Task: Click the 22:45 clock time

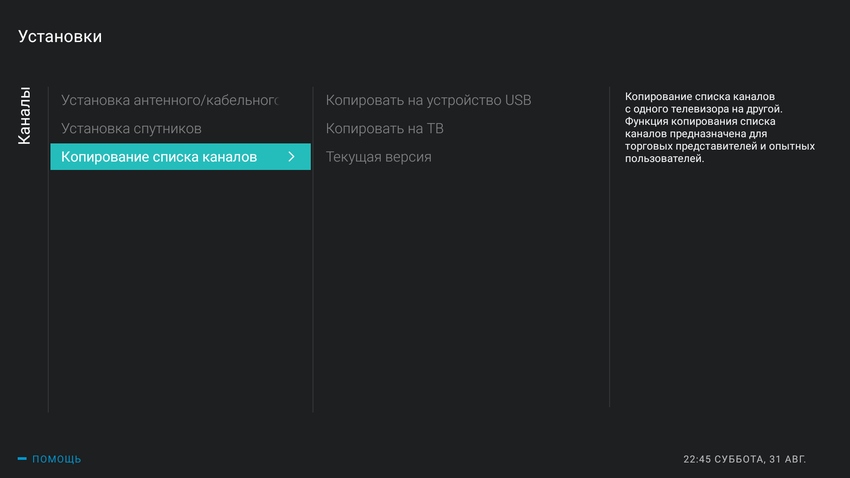Action: point(698,459)
